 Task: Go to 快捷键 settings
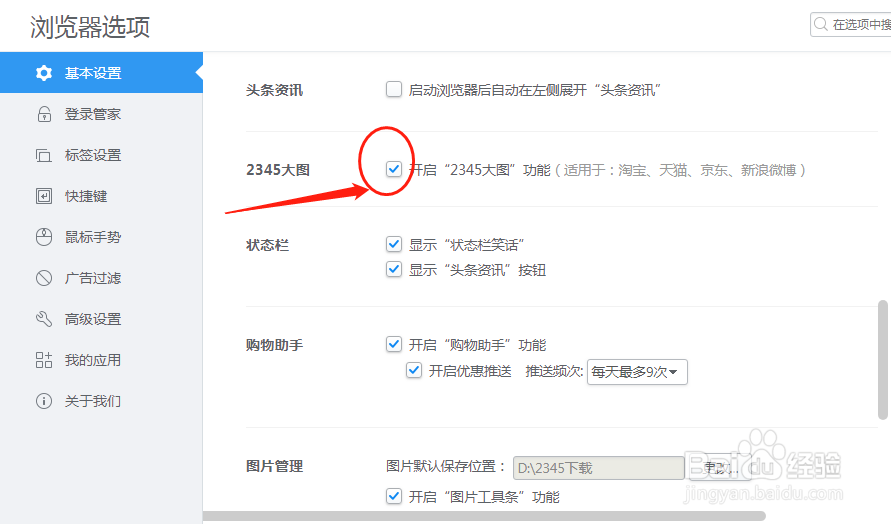101,196
